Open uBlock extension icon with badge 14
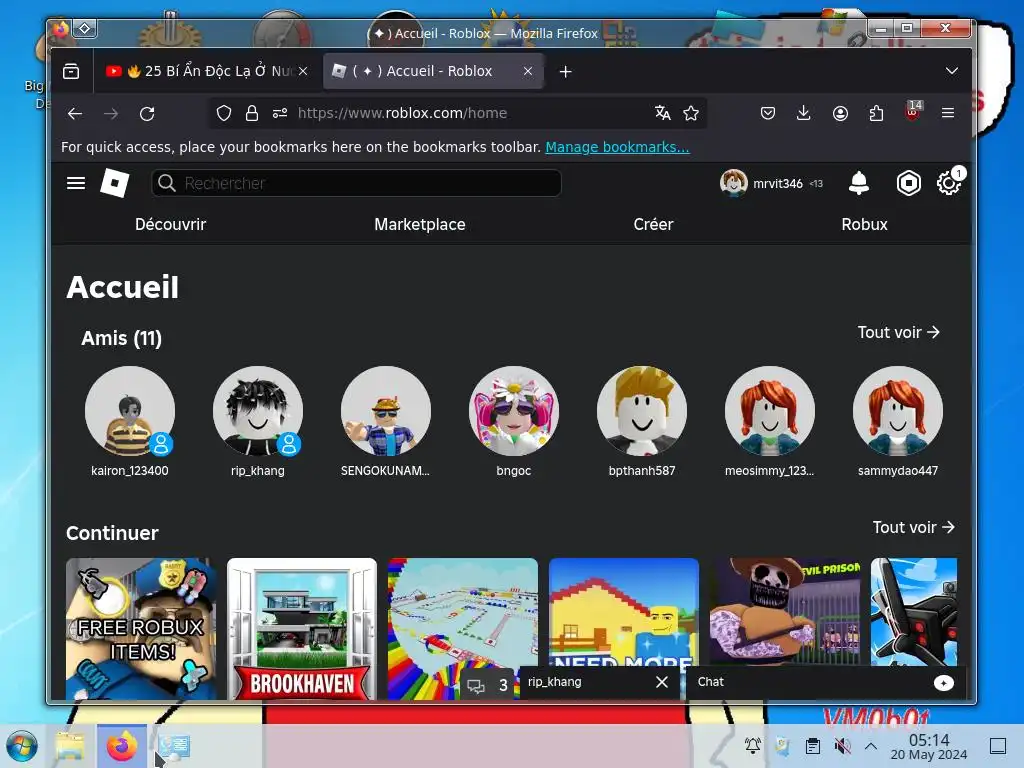Viewport: 1024px width, 768px height. click(x=913, y=111)
